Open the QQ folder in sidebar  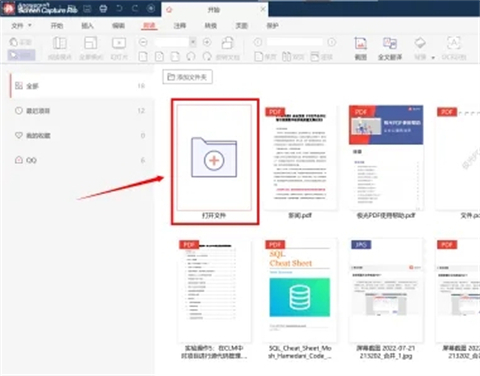(80, 160)
